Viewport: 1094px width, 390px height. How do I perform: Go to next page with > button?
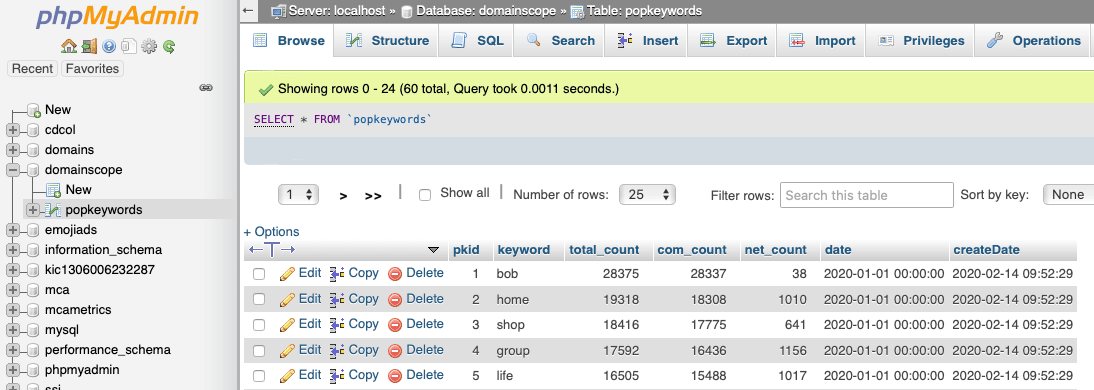point(343,196)
